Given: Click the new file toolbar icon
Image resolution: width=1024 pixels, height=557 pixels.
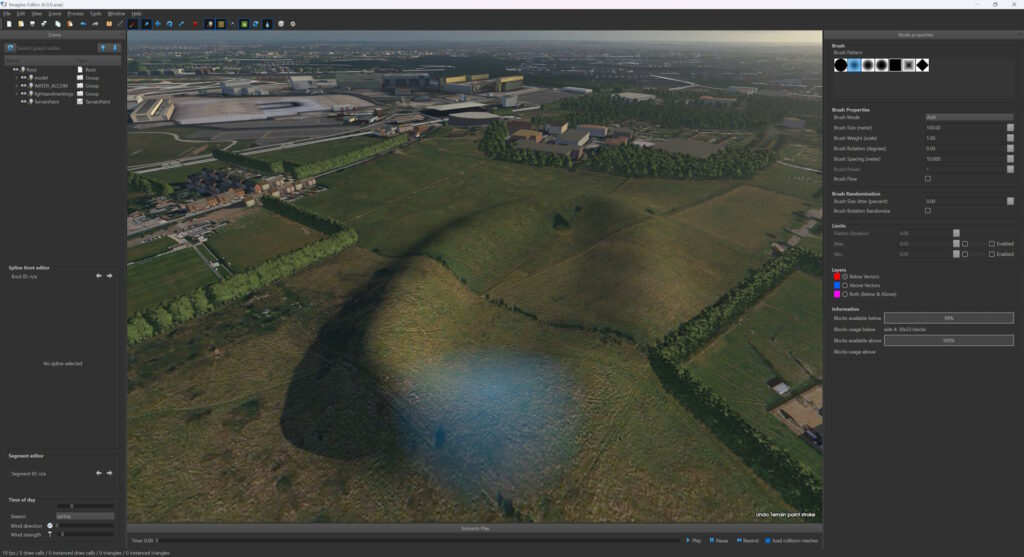Looking at the screenshot, I should pos(9,24).
